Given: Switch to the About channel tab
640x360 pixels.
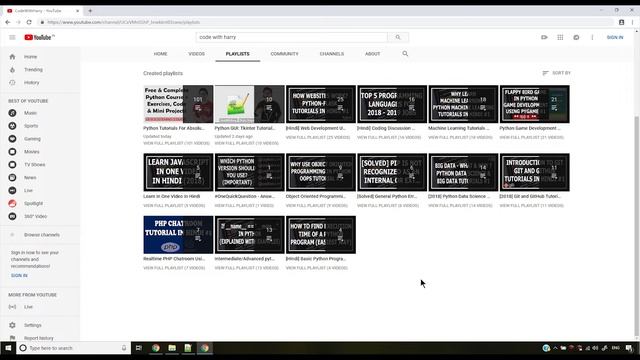Looking at the screenshot, I should [372, 54].
